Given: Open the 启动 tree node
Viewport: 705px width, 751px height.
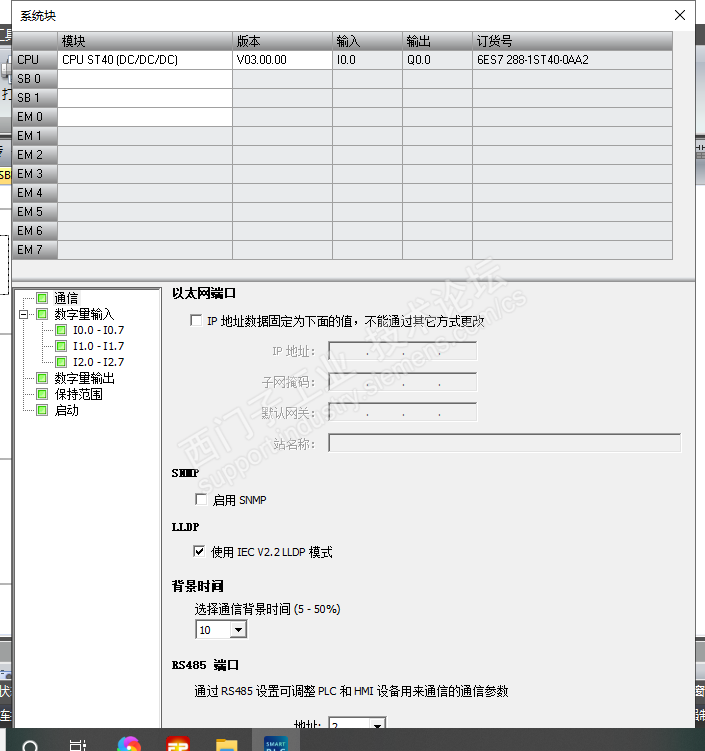Looking at the screenshot, I should point(66,410).
